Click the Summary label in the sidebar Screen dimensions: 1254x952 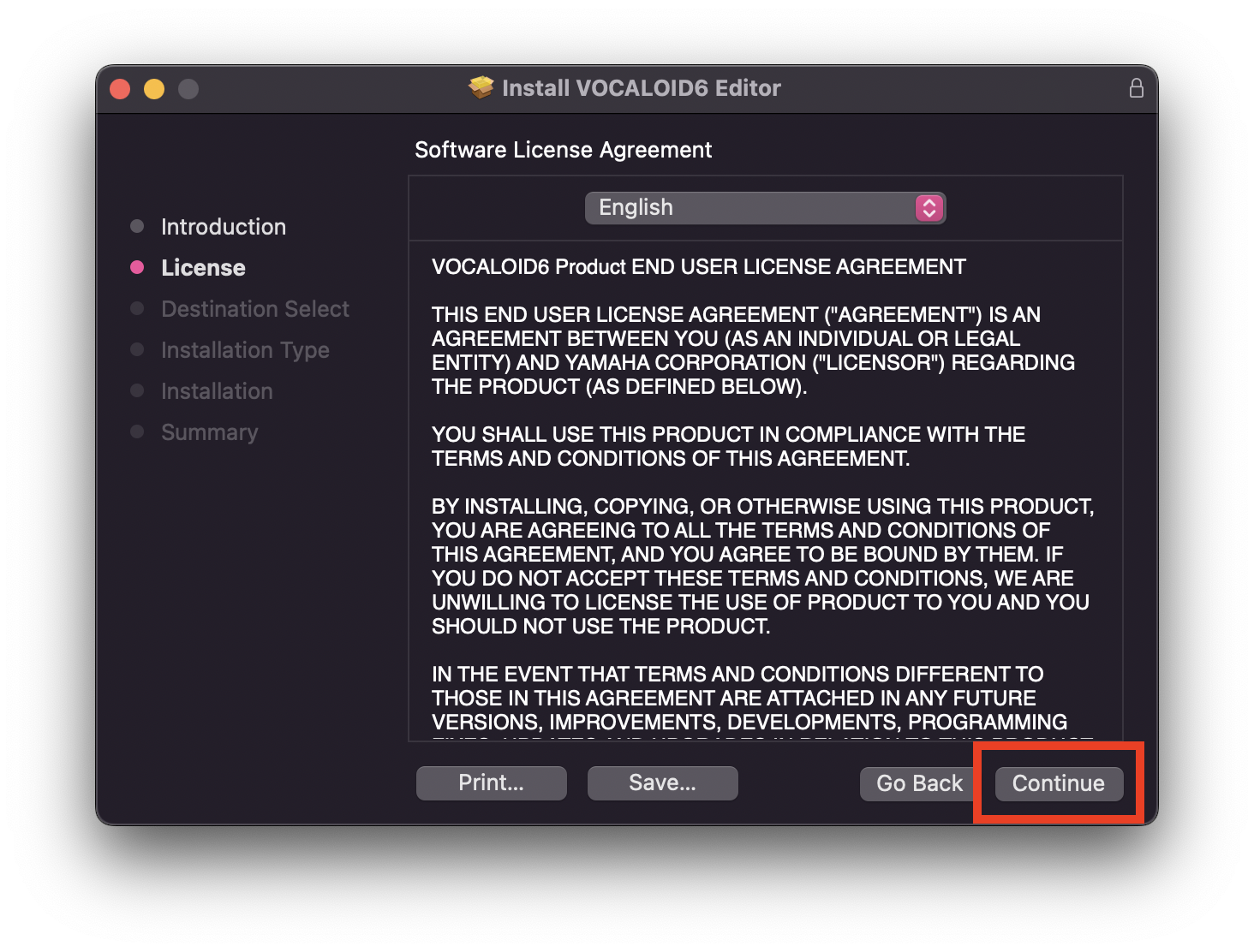pyautogui.click(x=209, y=431)
